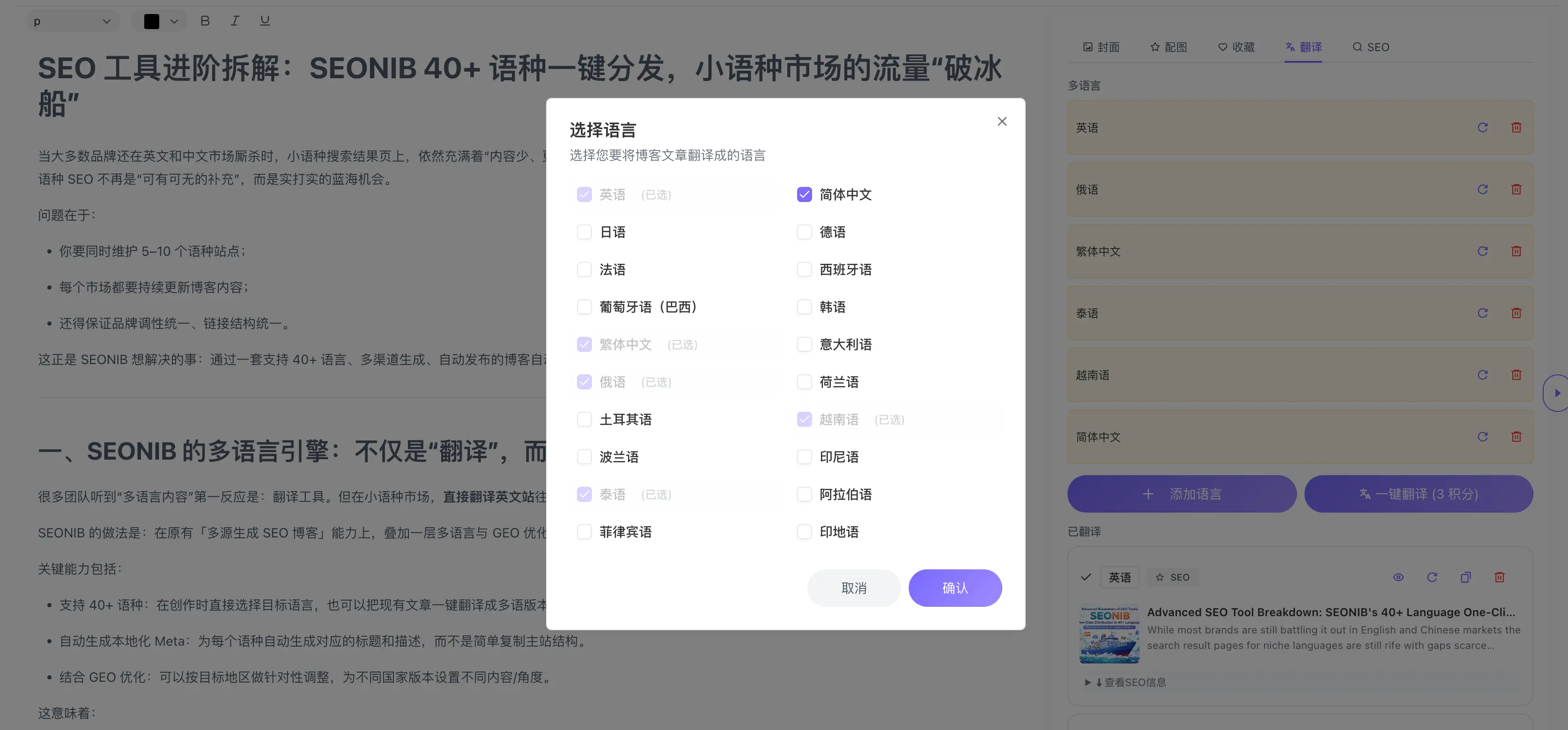Refresh the 繁体中文 language row
This screenshot has height=730, width=1568.
pos(1482,252)
